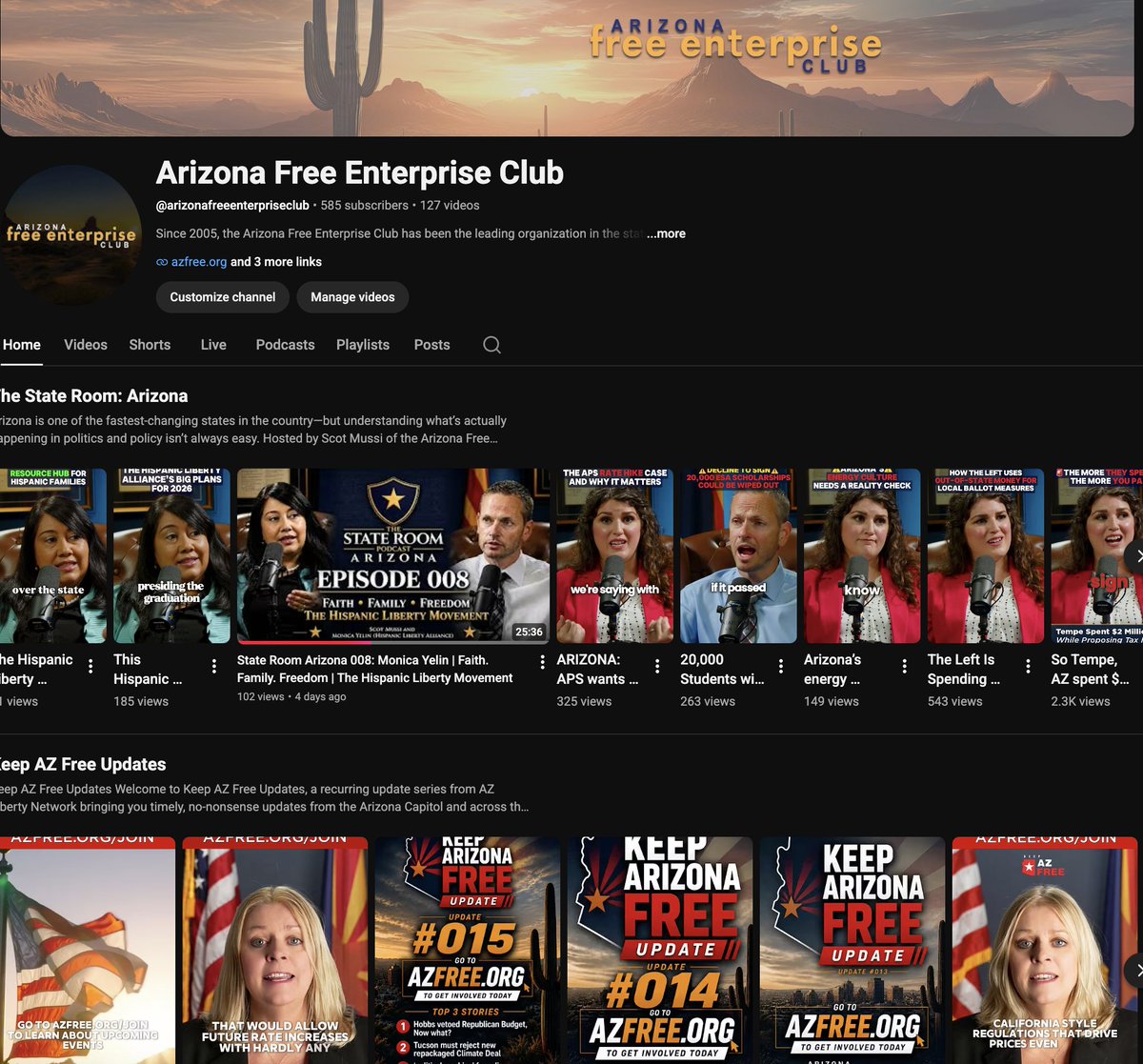The image size is (1143, 1064).
Task: Open Keep Arizona Free Update #015 thumbnail
Action: 468,950
